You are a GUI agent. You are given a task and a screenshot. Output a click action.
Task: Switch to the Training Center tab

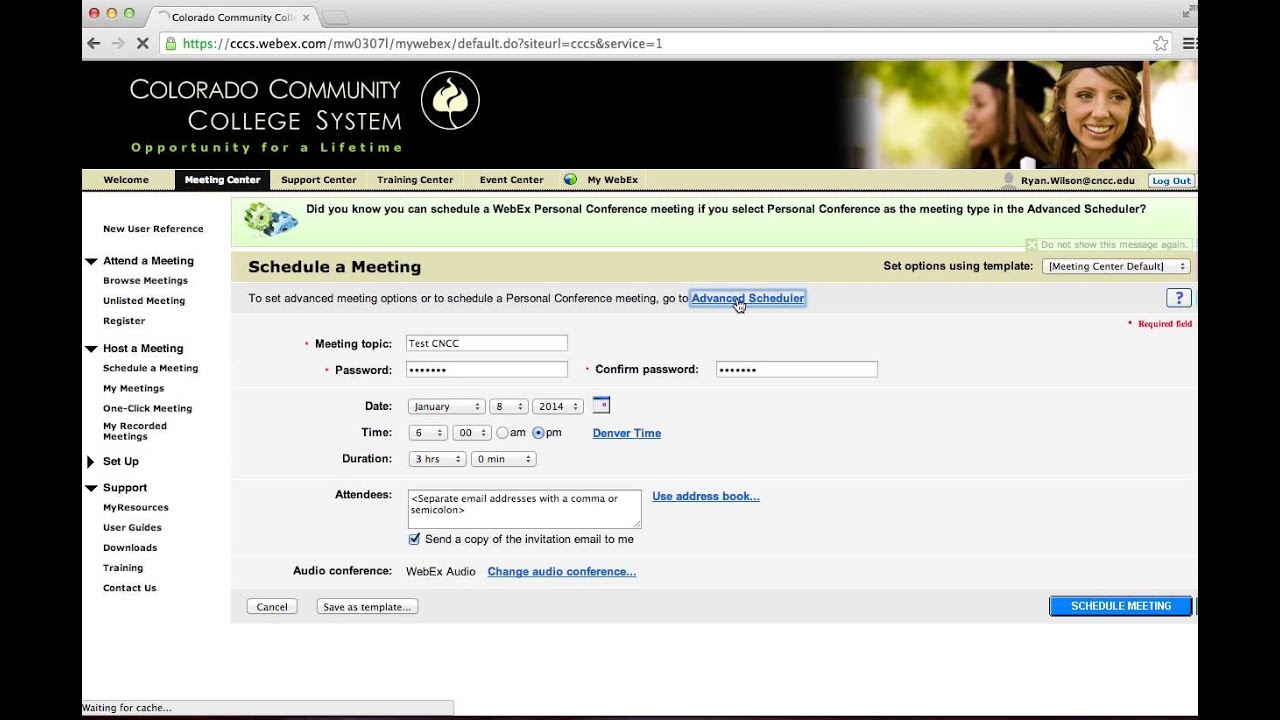coord(415,180)
